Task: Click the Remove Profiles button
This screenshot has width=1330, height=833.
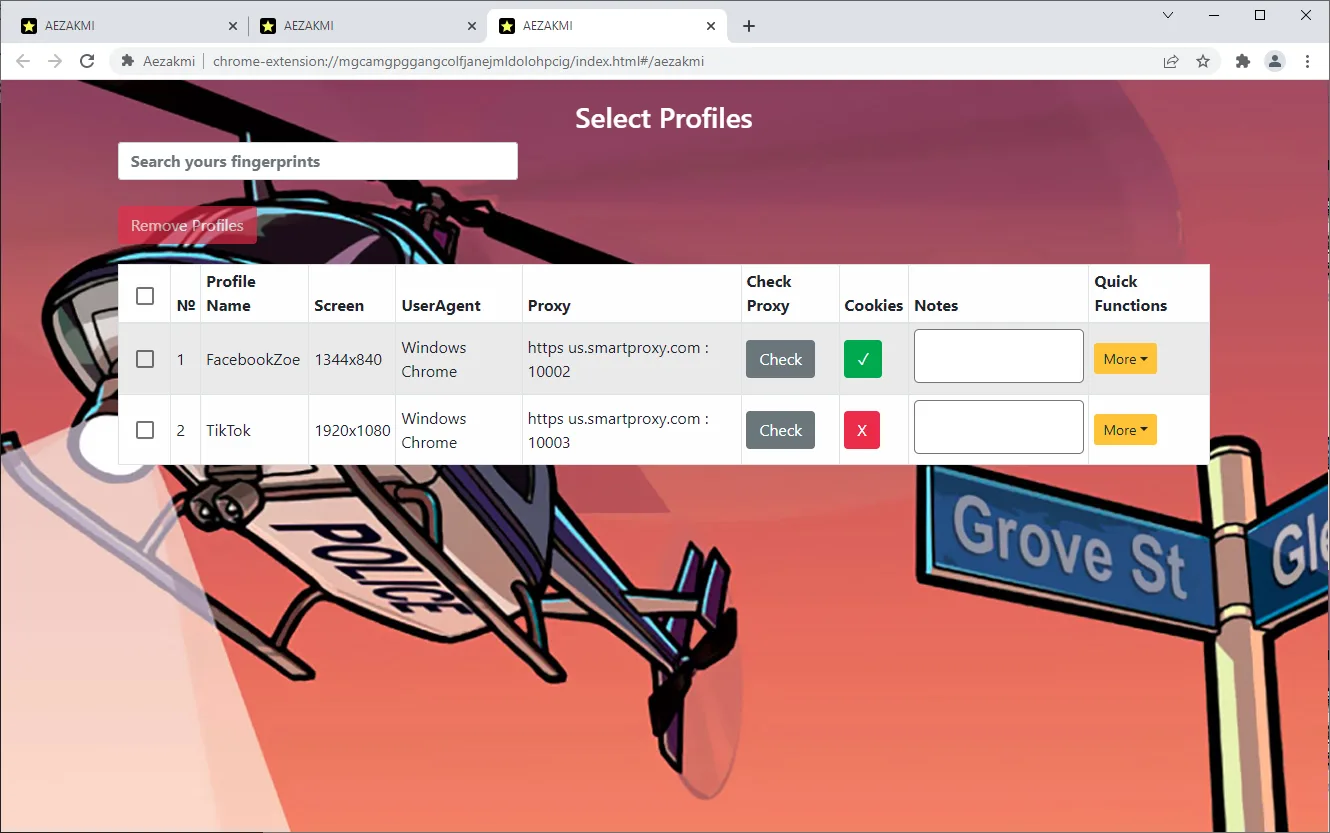Action: (x=187, y=225)
